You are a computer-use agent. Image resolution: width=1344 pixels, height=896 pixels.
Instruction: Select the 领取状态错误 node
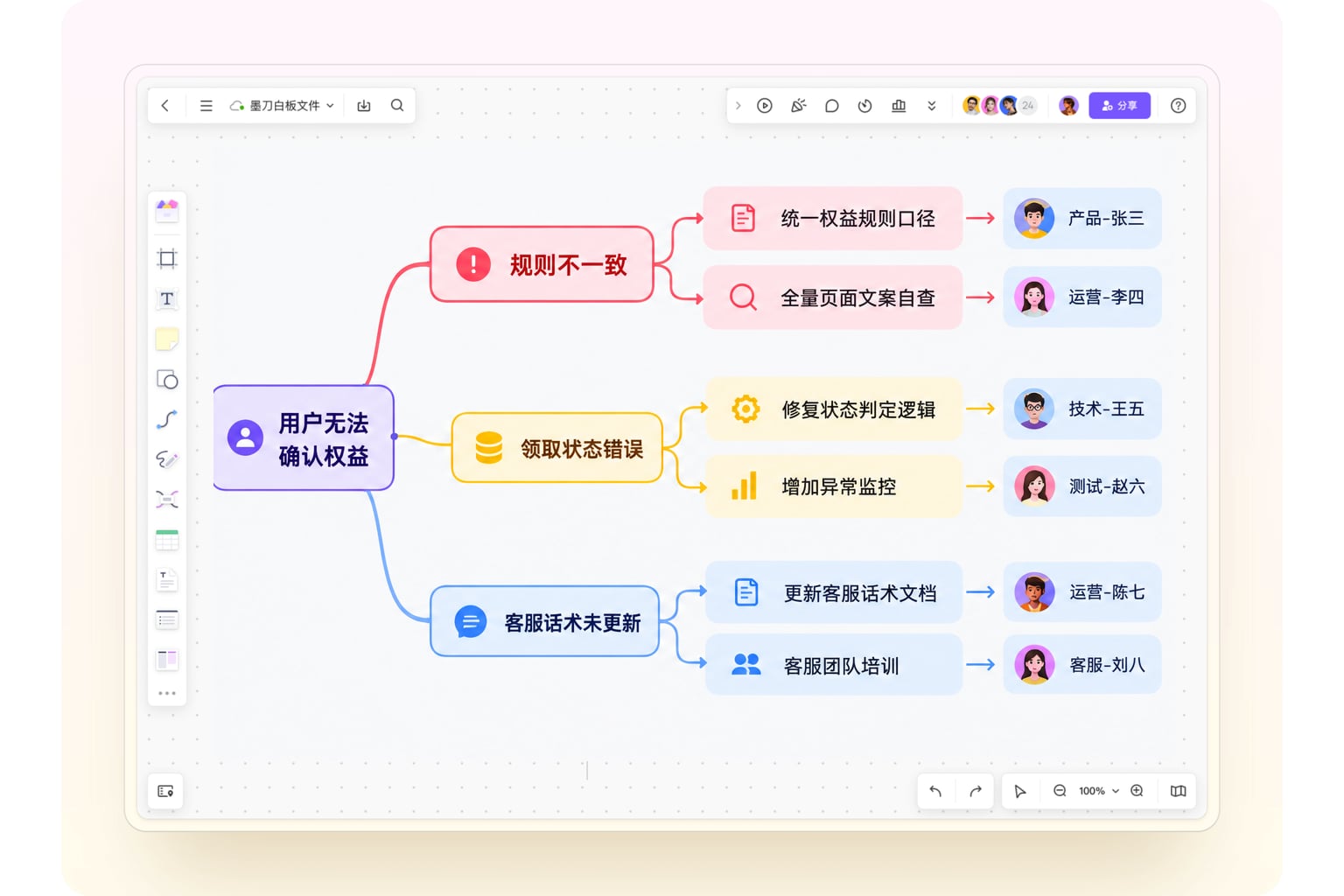(x=557, y=448)
